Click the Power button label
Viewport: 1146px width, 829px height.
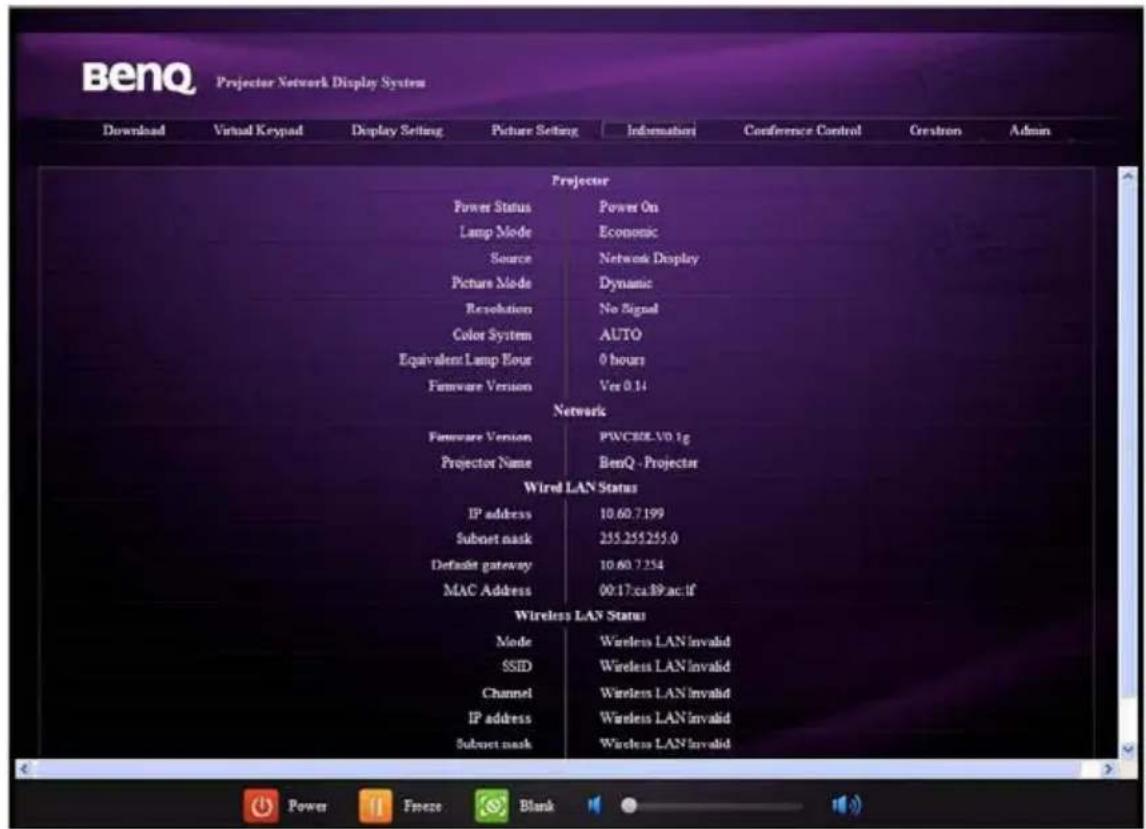tap(307, 806)
